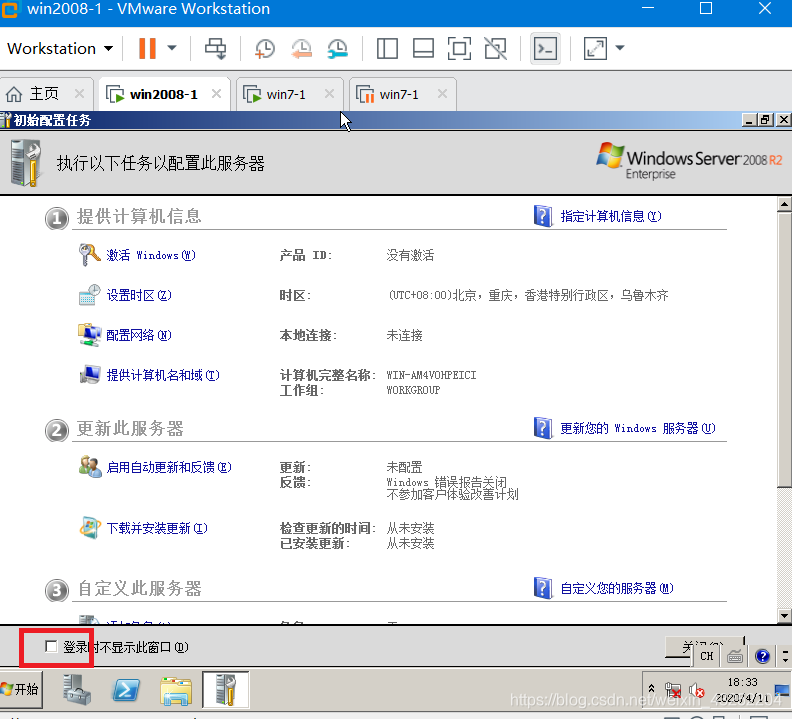Open Windows Explorer from the taskbar

click(176, 691)
